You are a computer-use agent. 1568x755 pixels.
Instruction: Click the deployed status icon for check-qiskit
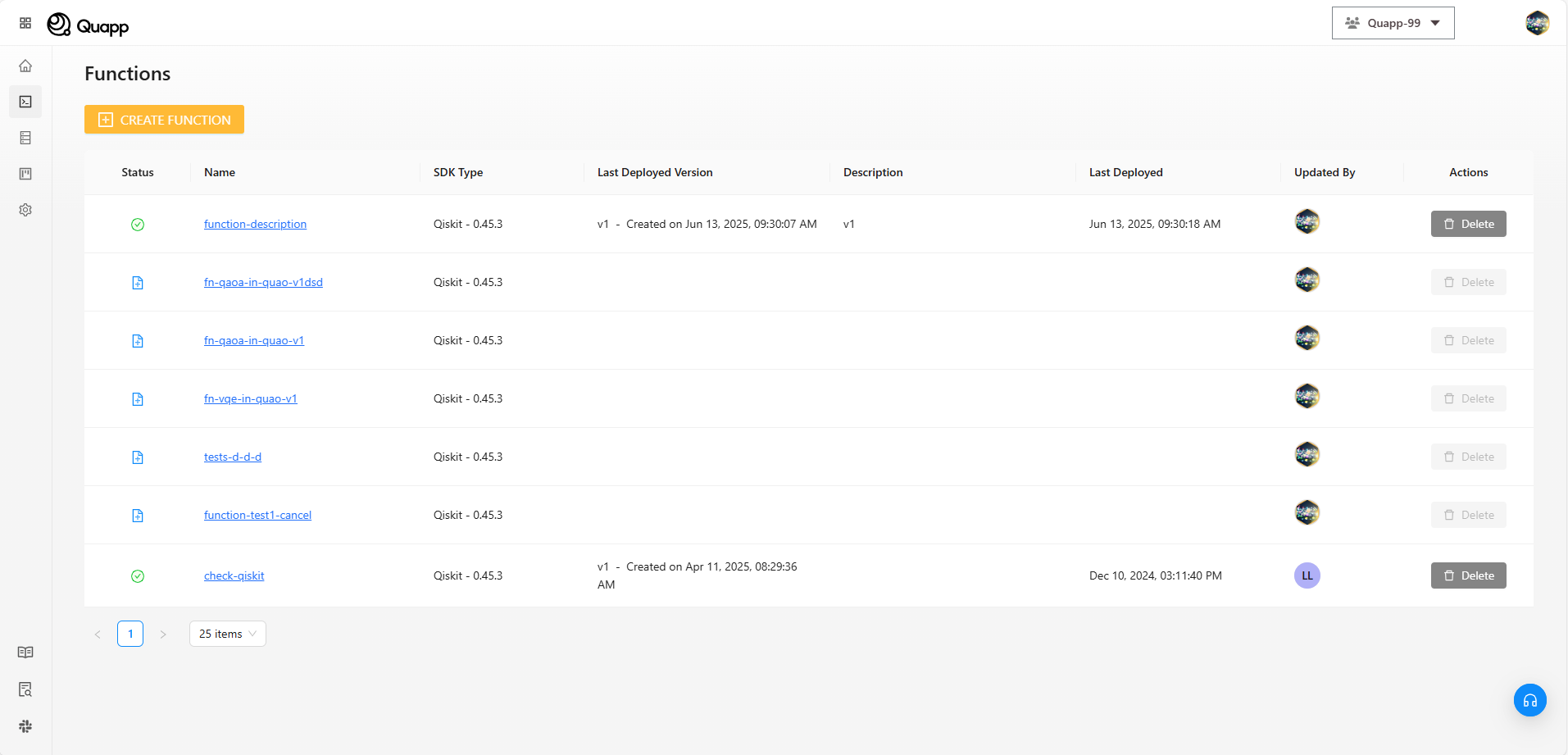138,576
